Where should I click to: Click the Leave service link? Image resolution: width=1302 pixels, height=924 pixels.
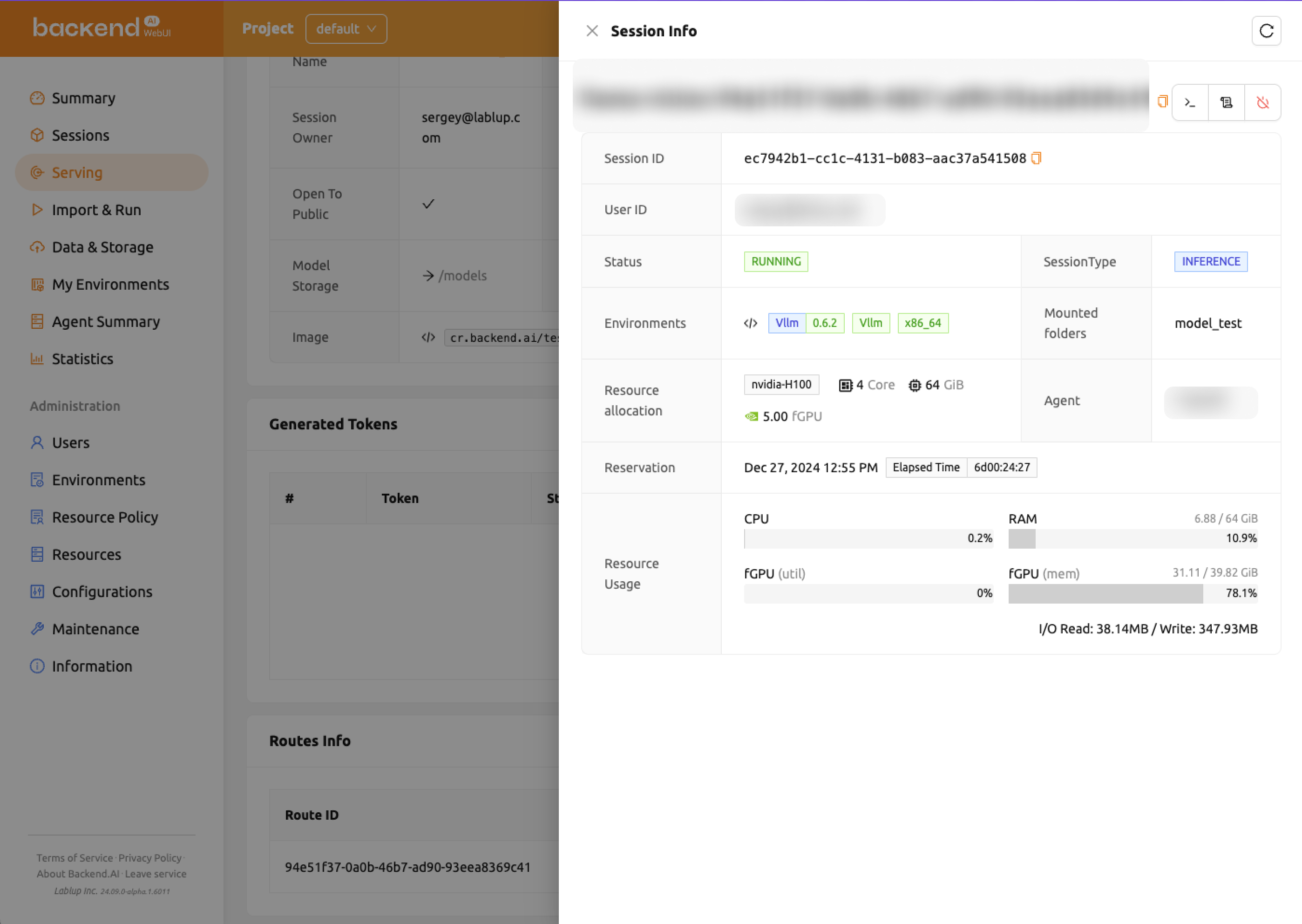[x=155, y=874]
